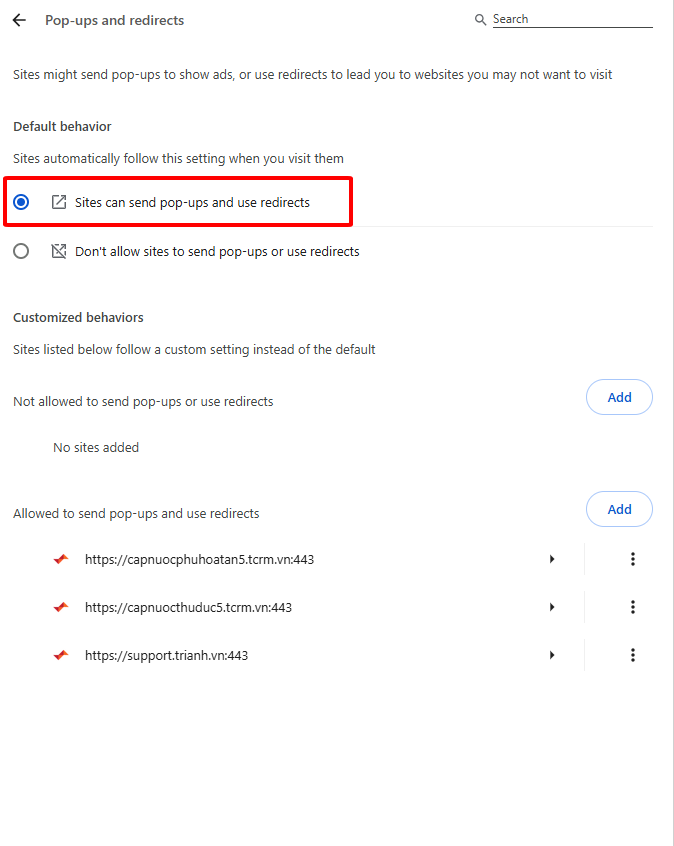Screen dimensions: 674x846
Task: Add a site to the Not allowed list
Action: coord(619,397)
